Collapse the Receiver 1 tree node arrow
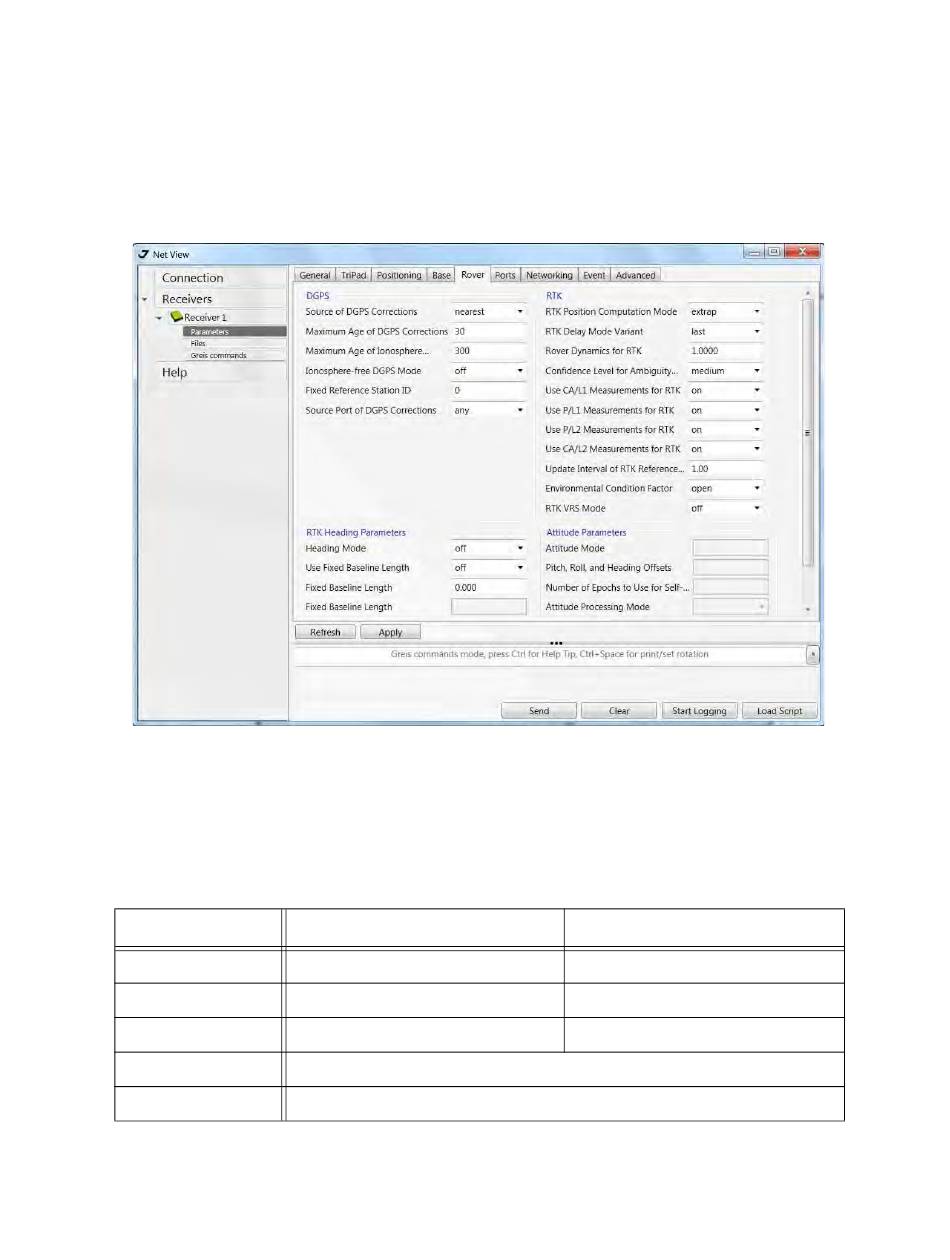950x1260 pixels. coord(159,318)
